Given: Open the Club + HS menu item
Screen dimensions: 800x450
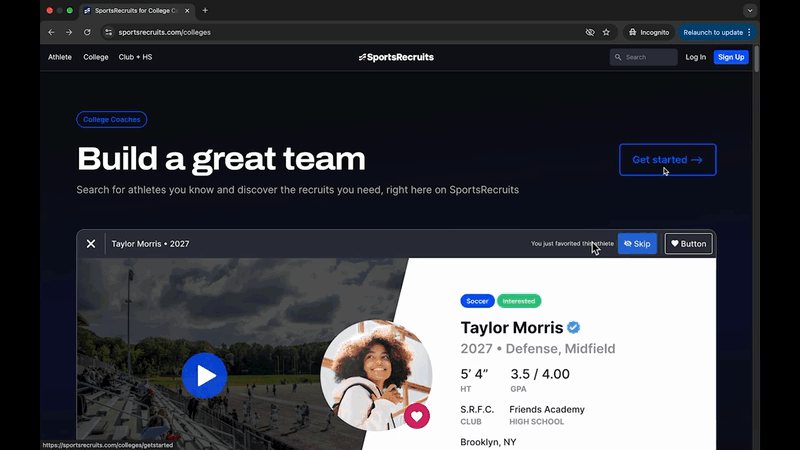Looking at the screenshot, I should pos(135,57).
